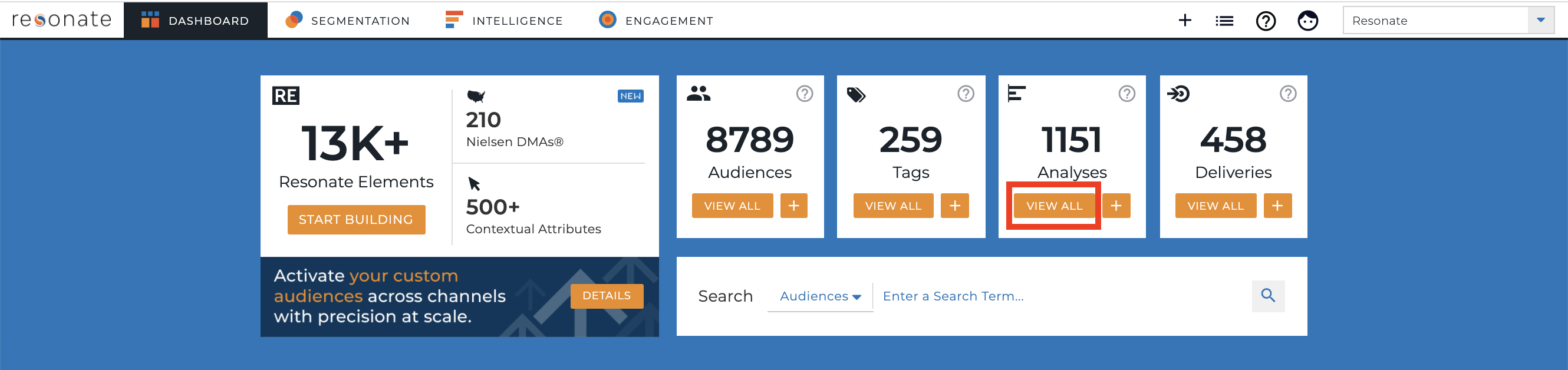This screenshot has height=370, width=1568.
Task: Click the Audiences people icon
Action: (698, 93)
